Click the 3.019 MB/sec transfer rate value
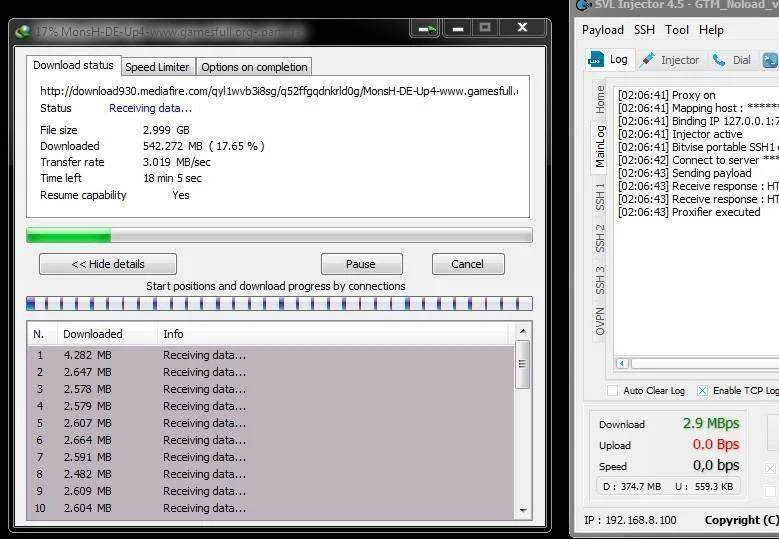Image resolution: width=779 pixels, height=539 pixels. (x=177, y=162)
